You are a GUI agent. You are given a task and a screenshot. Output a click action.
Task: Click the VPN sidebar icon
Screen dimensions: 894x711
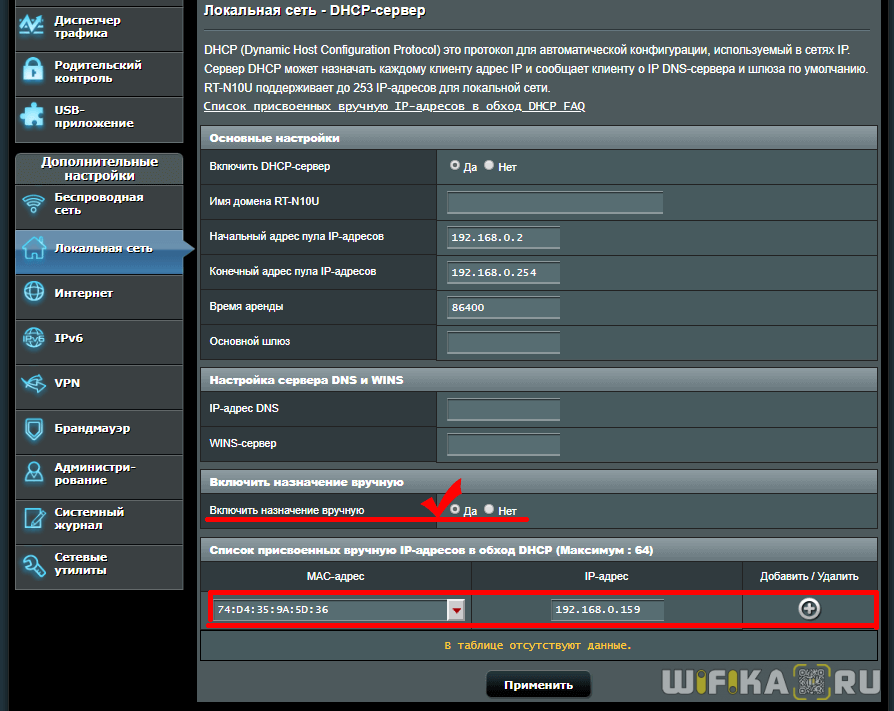[x=34, y=383]
